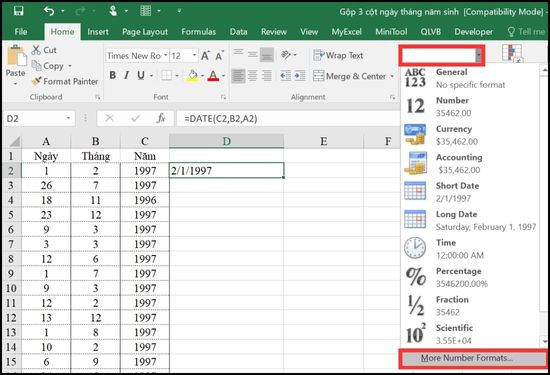Viewport: 550px width, 375px height.
Task: Open the font size dropdown
Action: [194, 55]
